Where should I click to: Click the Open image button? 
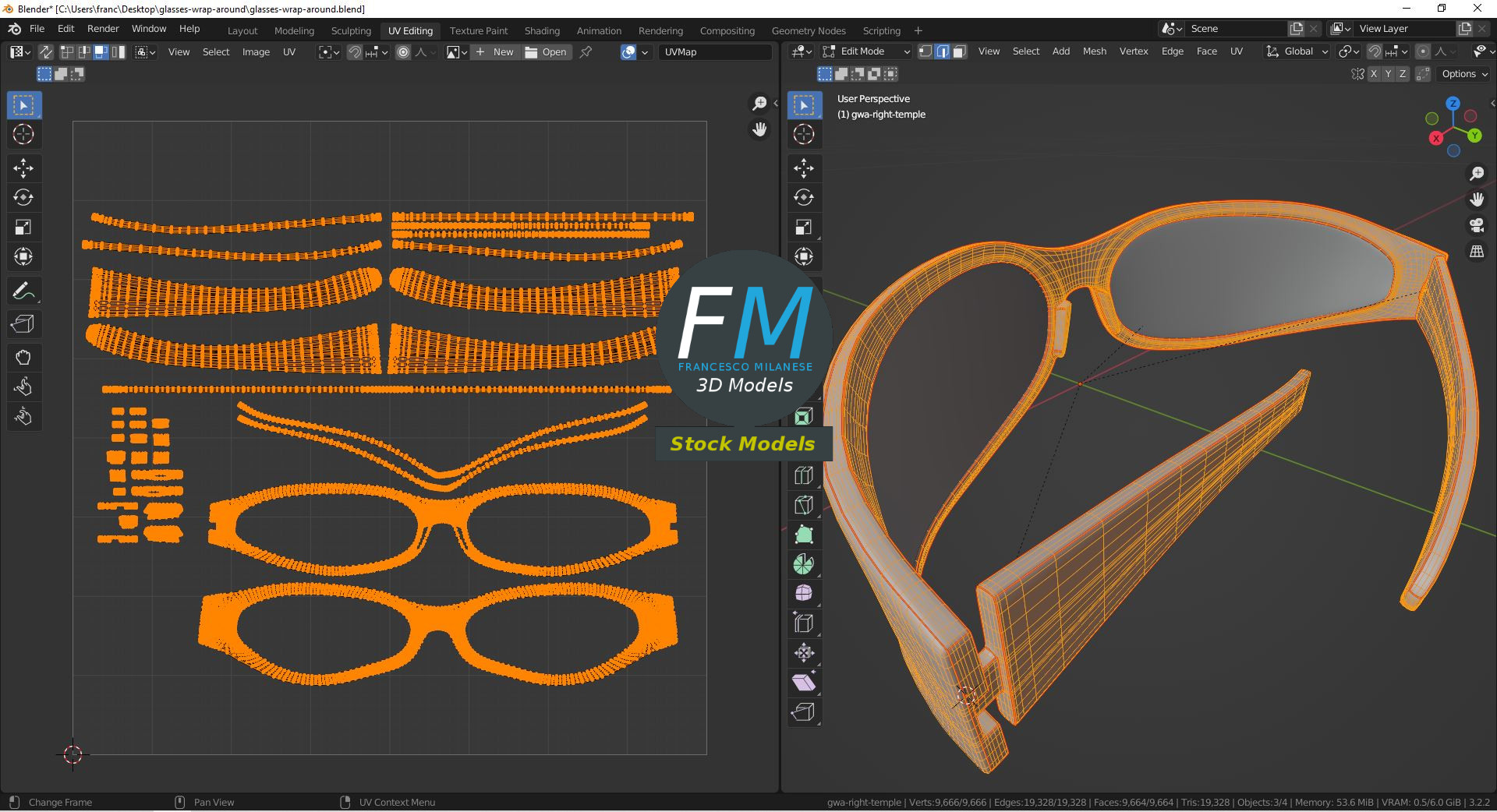tap(547, 52)
